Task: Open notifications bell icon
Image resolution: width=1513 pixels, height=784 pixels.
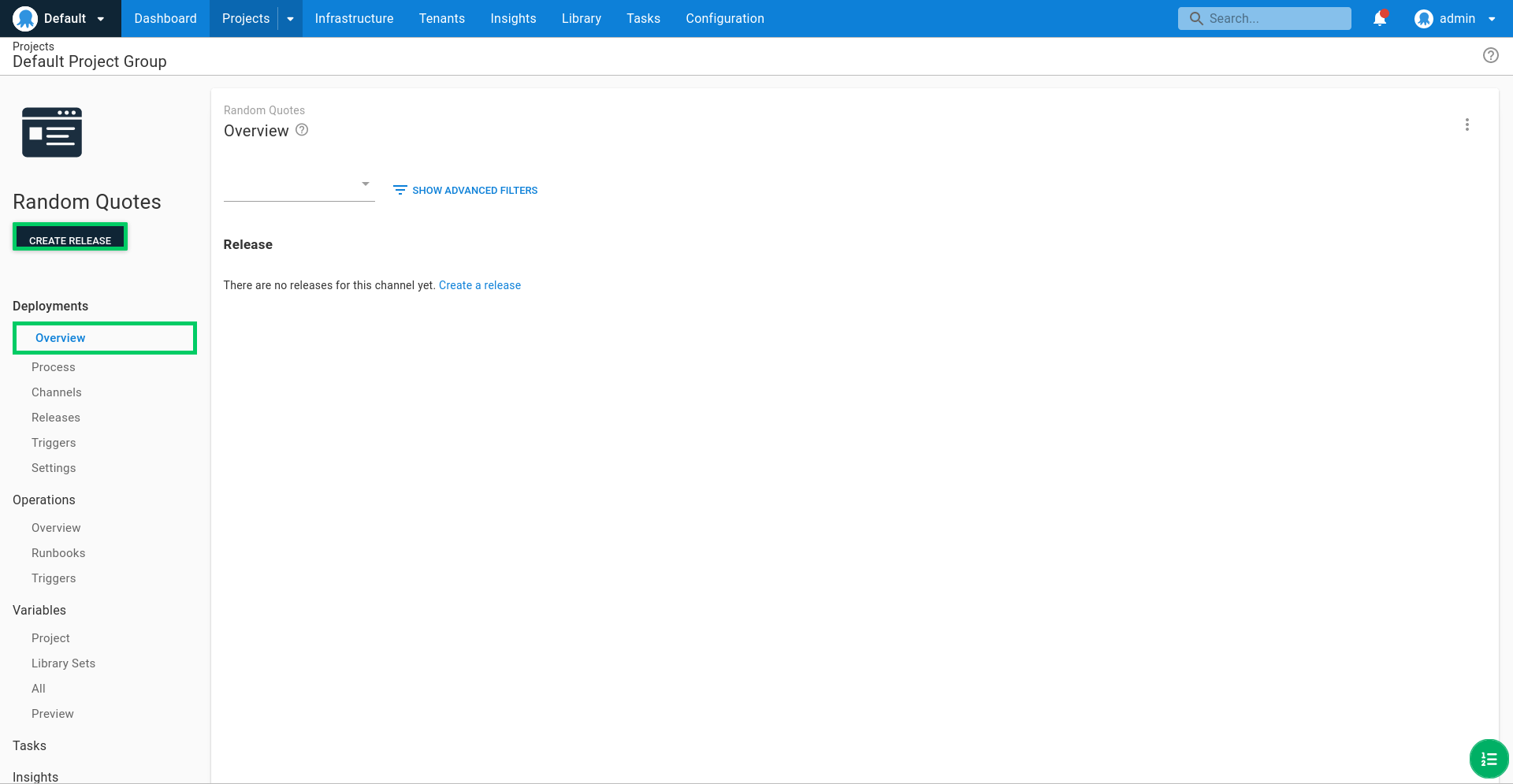Action: click(1380, 18)
